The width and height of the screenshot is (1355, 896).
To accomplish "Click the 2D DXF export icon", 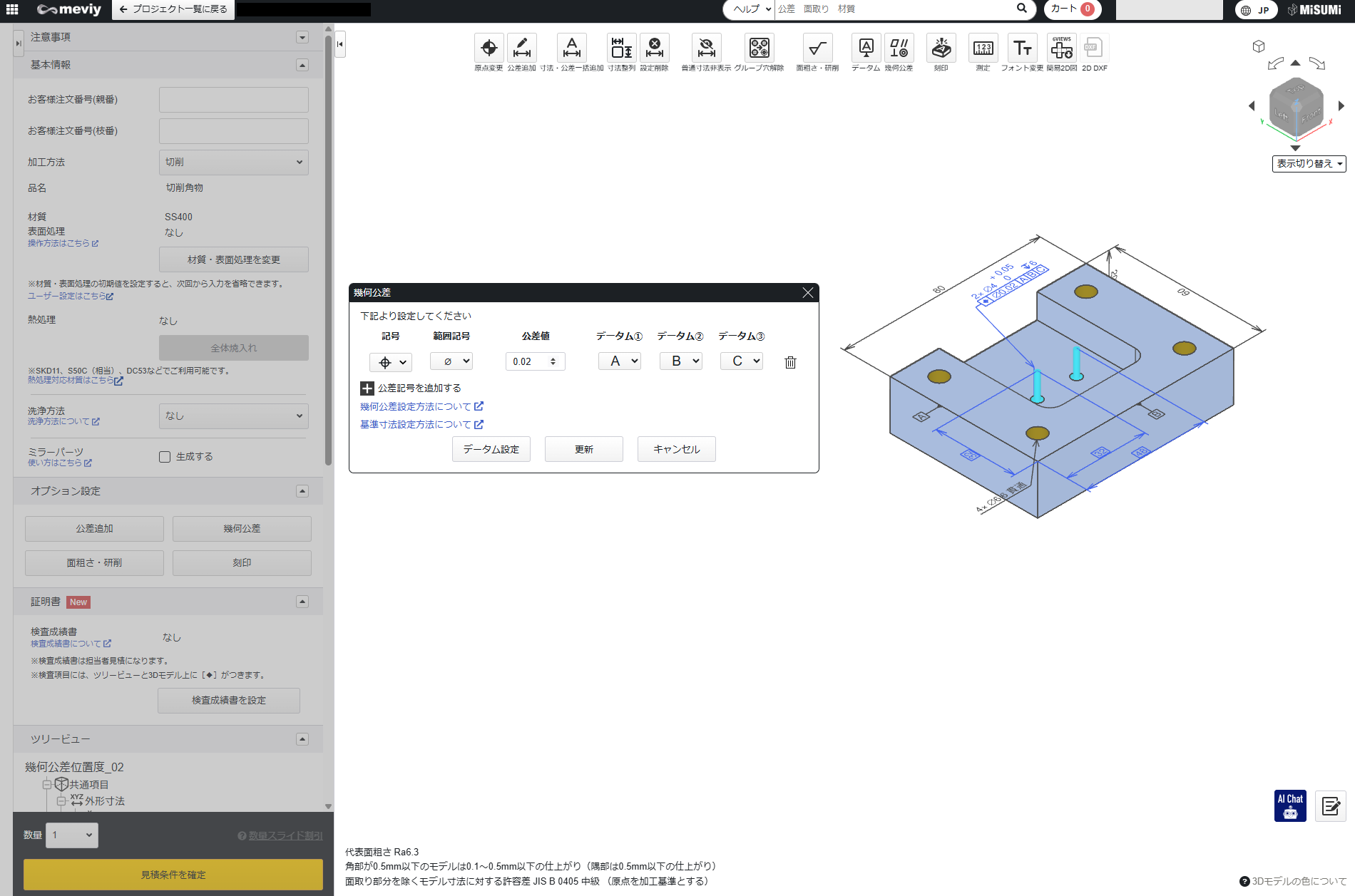I will point(1094,48).
